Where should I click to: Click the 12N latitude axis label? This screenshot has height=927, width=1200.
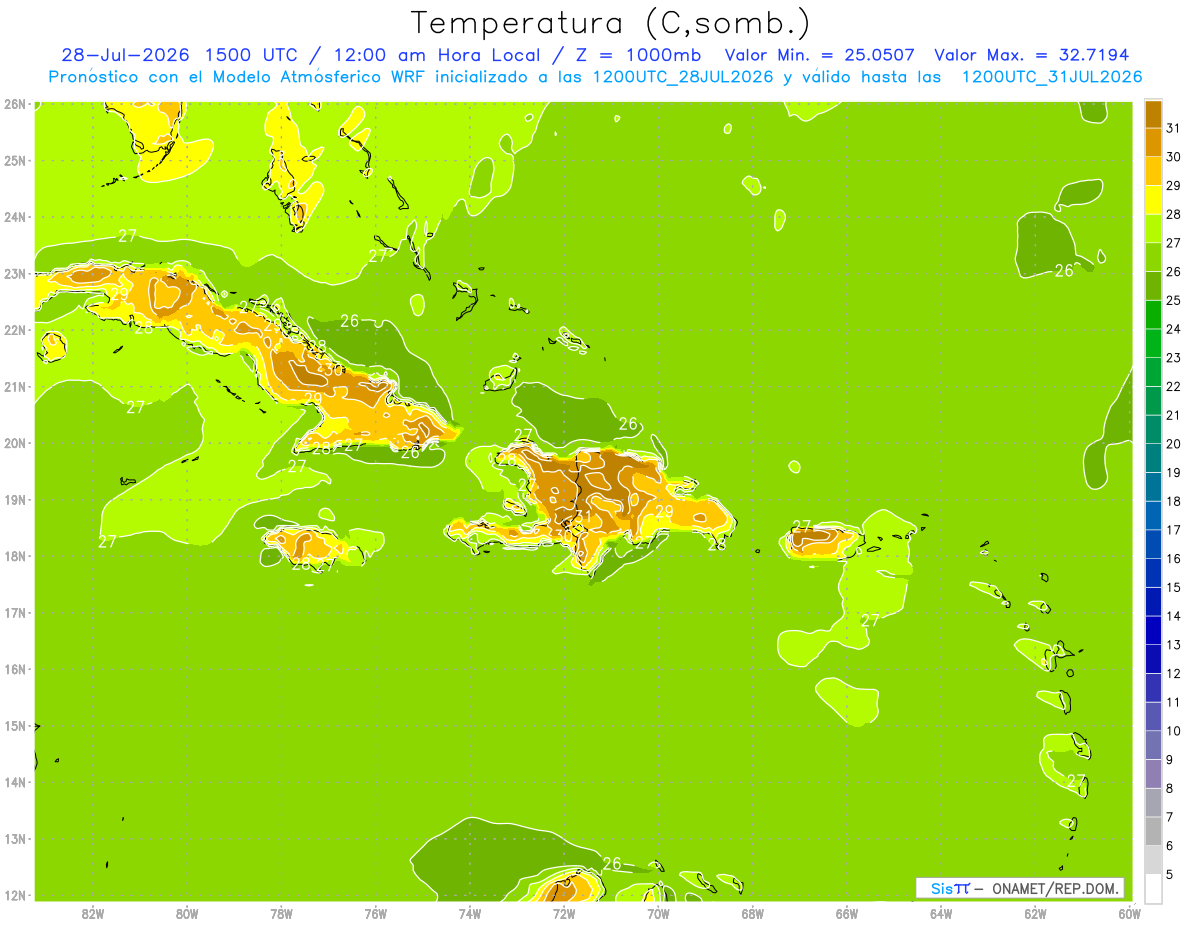pos(14,895)
